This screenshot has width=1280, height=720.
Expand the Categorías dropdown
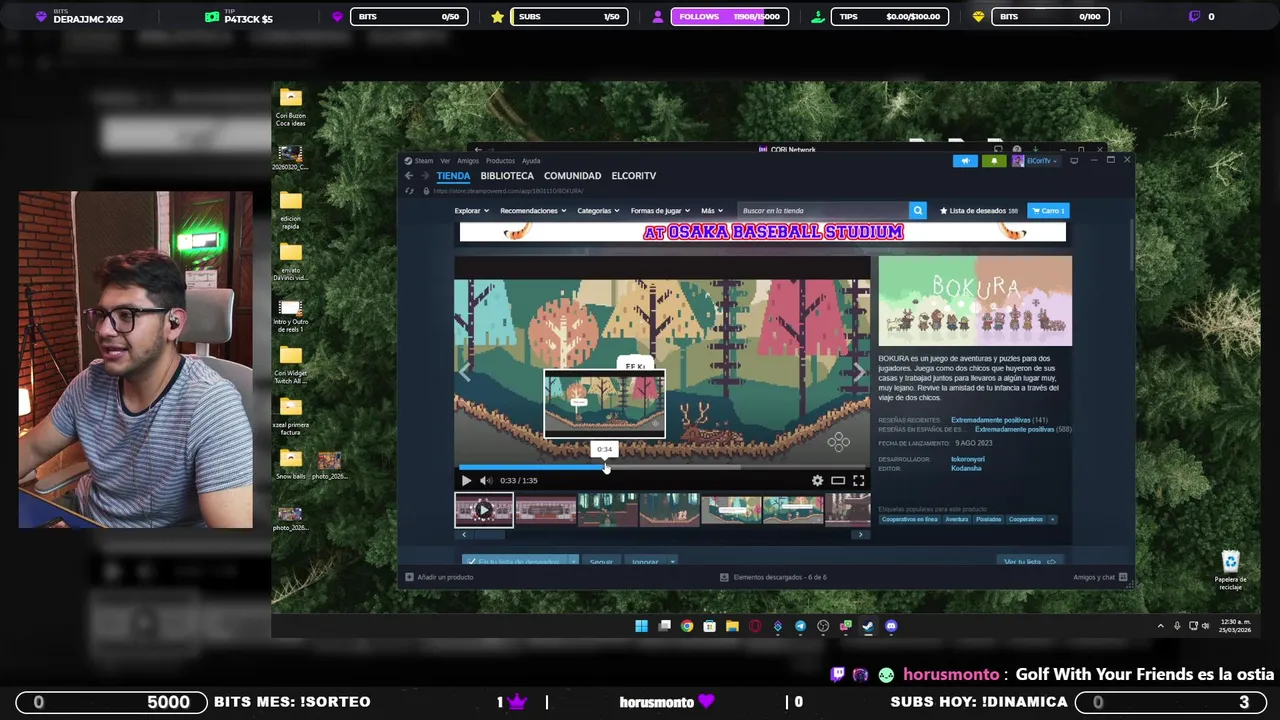click(x=598, y=211)
